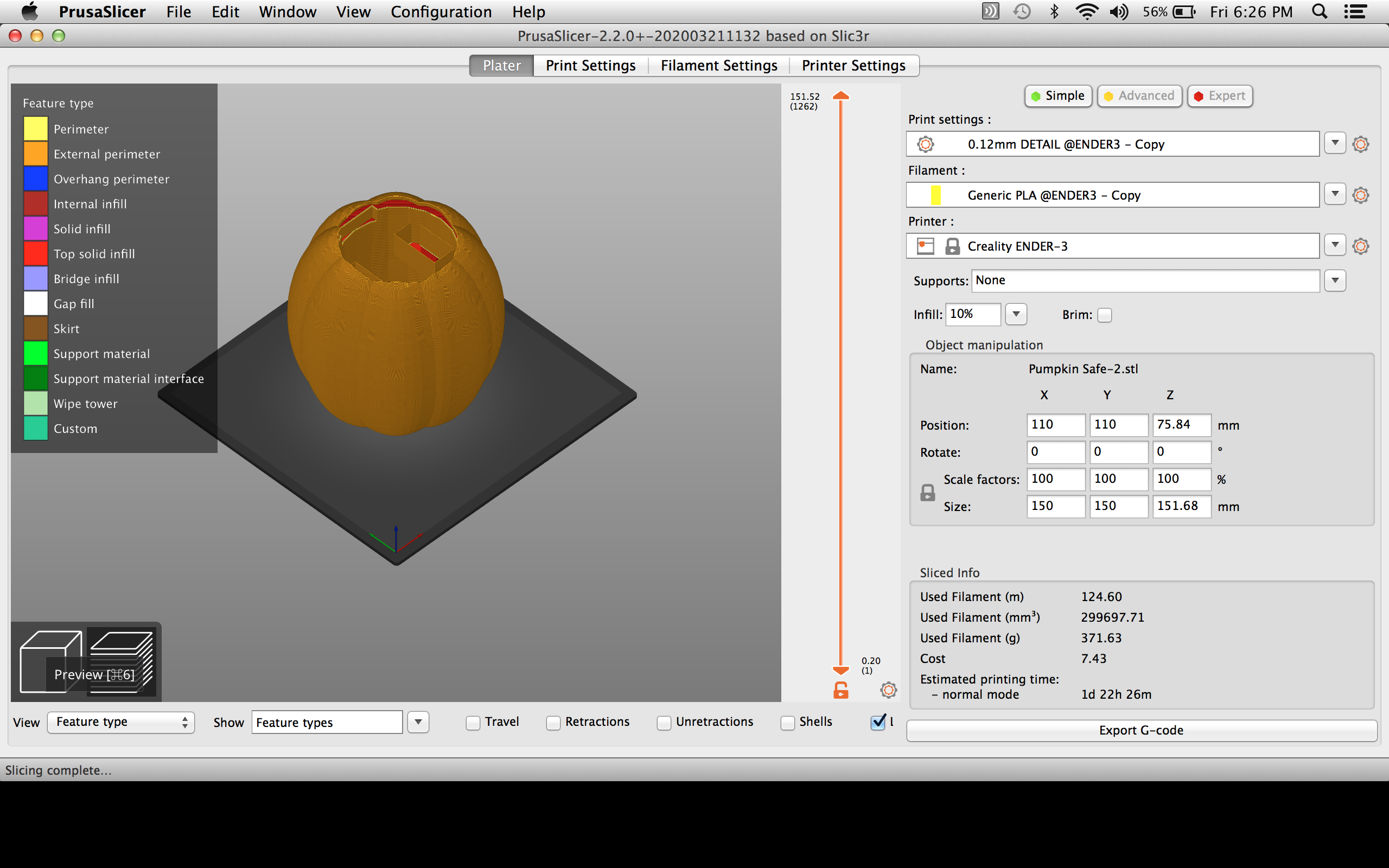Click the Rotate X input field
The image size is (1389, 868).
coord(1055,452)
